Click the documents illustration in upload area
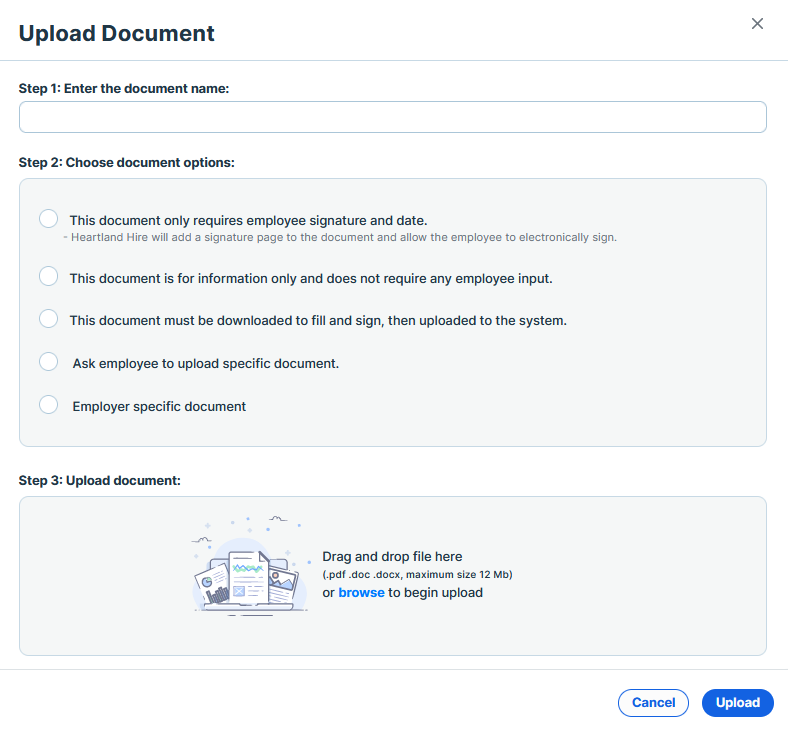Screen dimensions: 788x731 [250, 566]
